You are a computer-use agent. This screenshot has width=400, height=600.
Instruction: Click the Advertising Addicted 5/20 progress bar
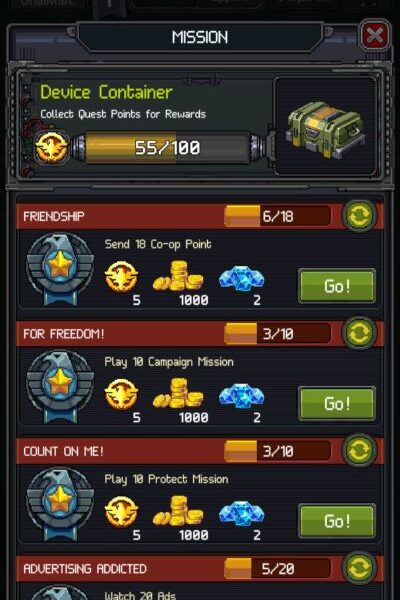pos(278,569)
